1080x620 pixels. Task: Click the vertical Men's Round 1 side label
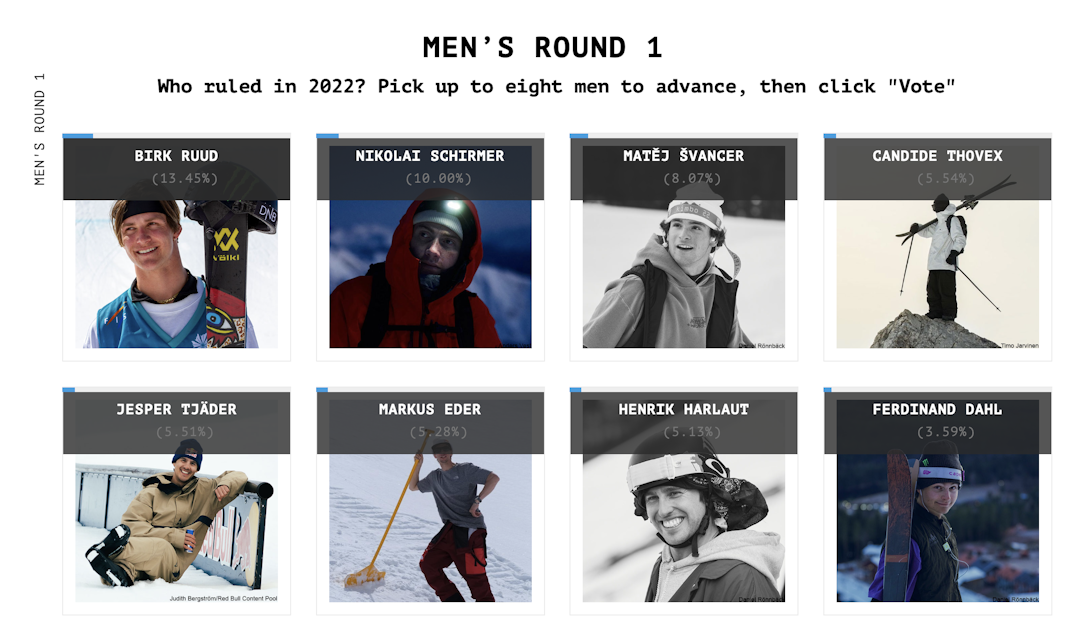coord(40,130)
